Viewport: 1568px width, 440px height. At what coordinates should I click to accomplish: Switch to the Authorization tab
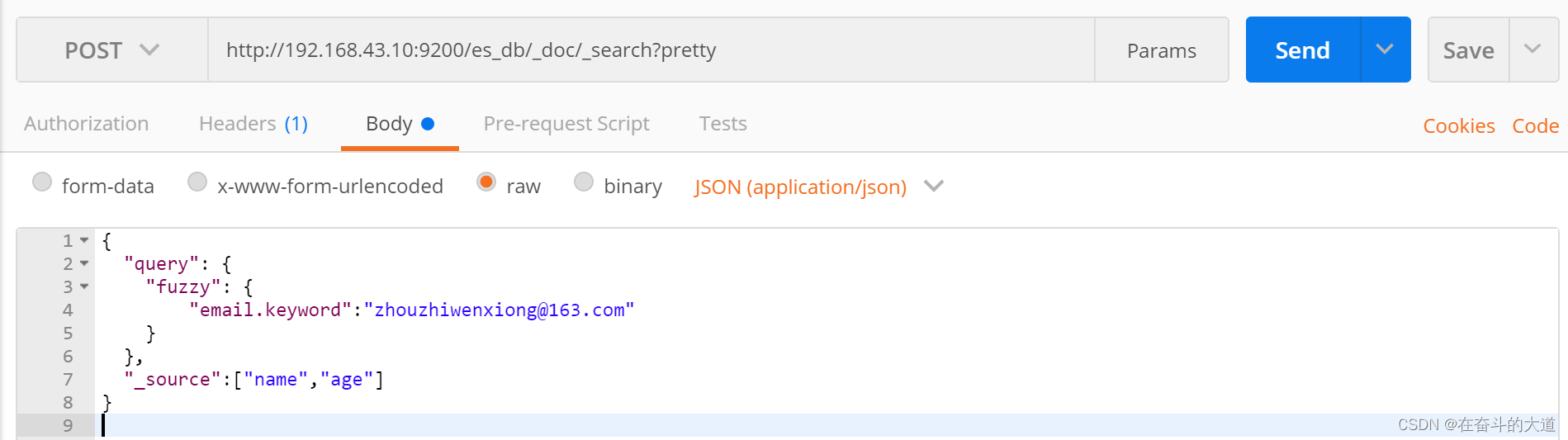(87, 124)
